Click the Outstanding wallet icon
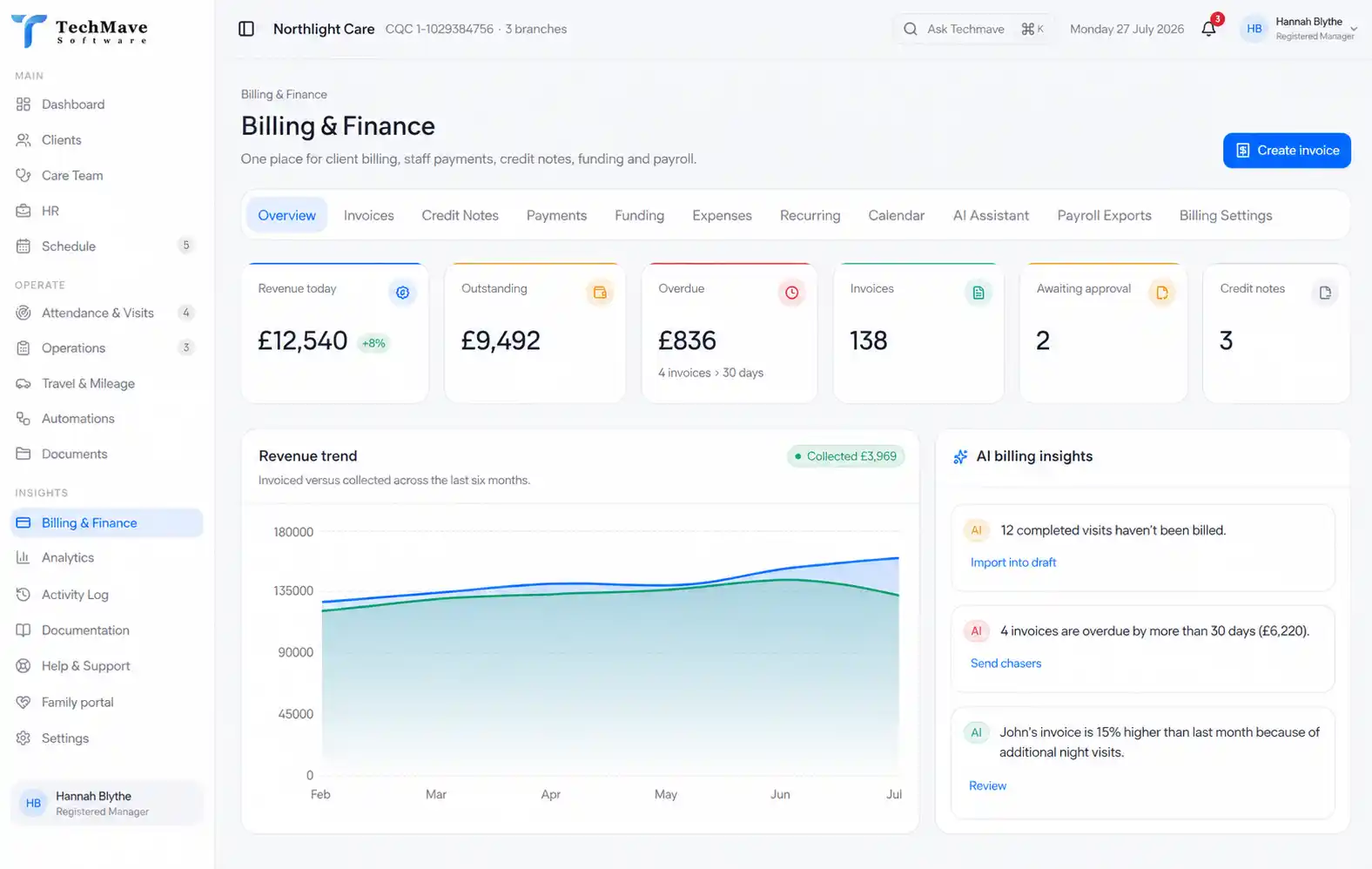Viewport: 1372px width, 869px height. tap(600, 293)
